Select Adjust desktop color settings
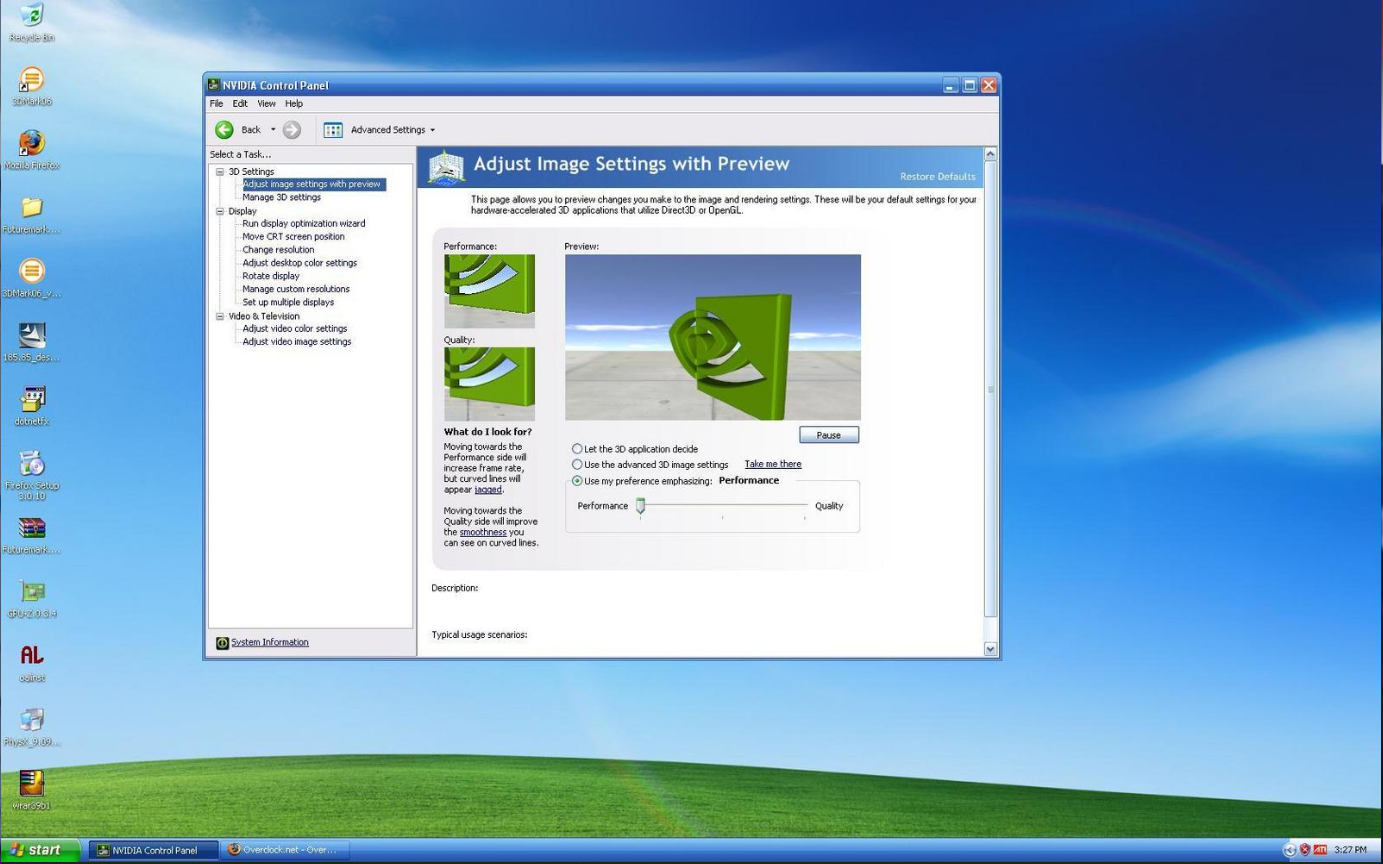The width and height of the screenshot is (1383, 864). 299,263
